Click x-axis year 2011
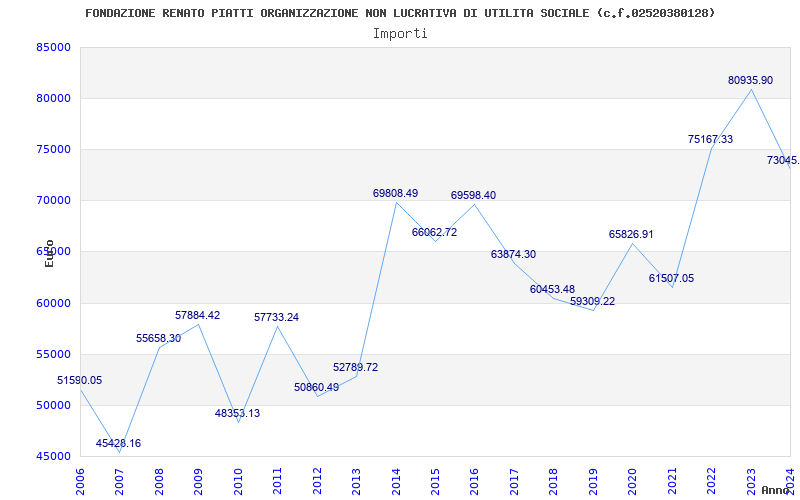Viewport: 800px width, 500px height. pos(277,481)
